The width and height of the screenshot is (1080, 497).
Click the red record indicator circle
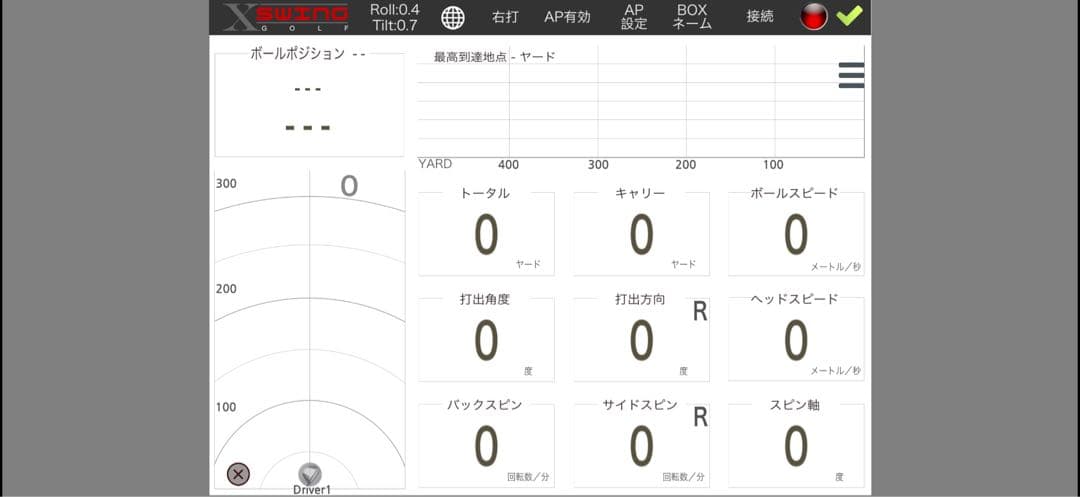coord(813,17)
